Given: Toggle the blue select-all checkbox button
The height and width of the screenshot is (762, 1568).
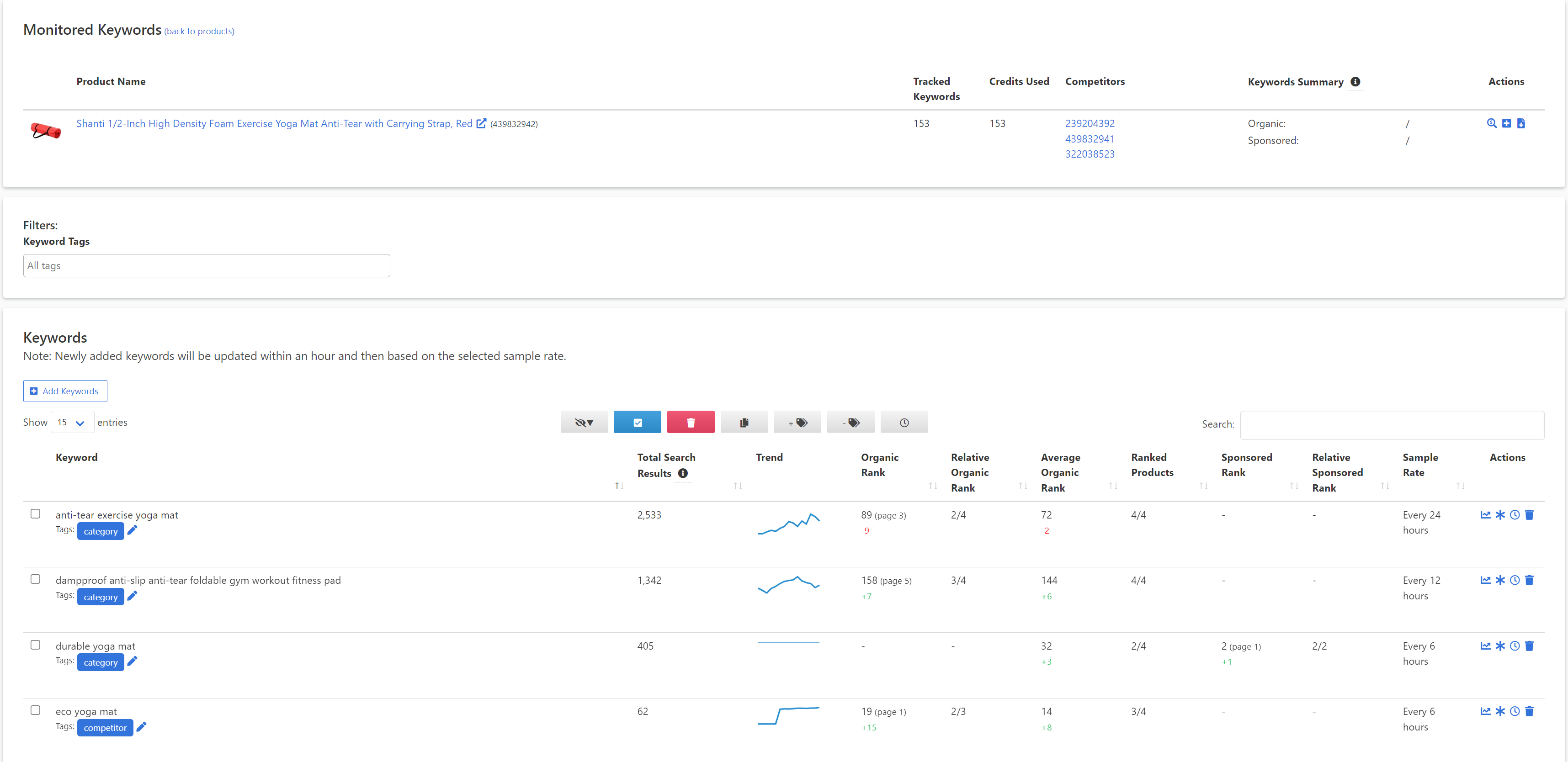Looking at the screenshot, I should click(x=638, y=423).
